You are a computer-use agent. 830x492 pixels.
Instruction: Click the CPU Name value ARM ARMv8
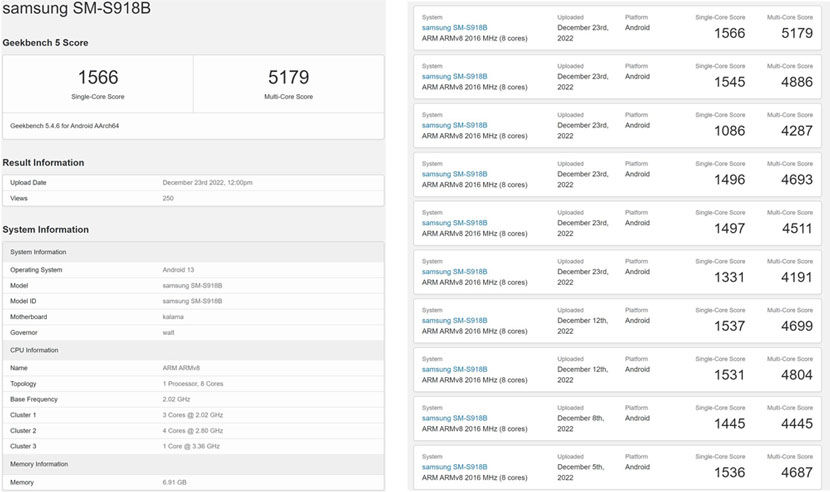point(181,368)
